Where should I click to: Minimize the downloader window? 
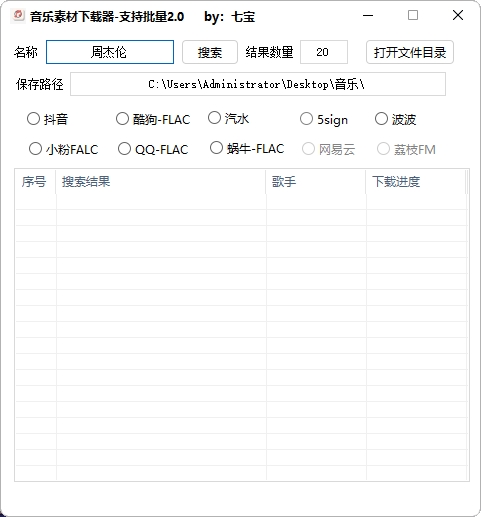tap(368, 15)
